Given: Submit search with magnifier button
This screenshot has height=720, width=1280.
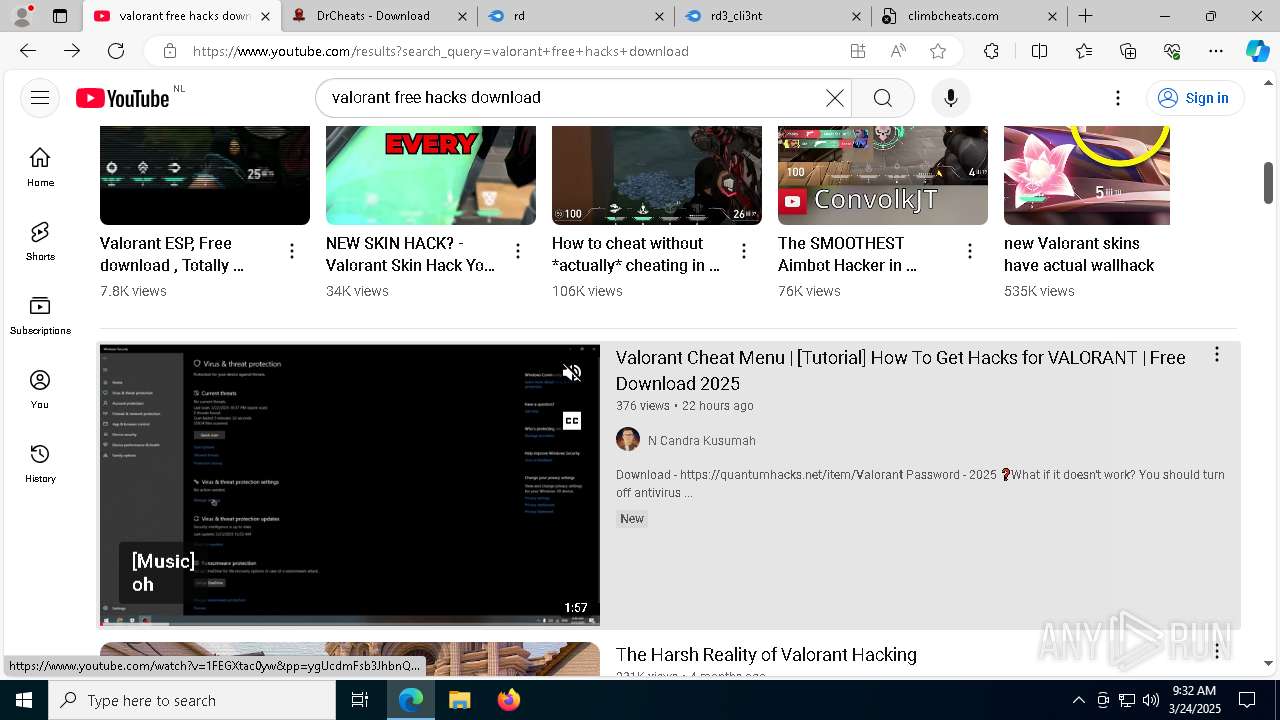Looking at the screenshot, I should pyautogui.click(x=882, y=97).
